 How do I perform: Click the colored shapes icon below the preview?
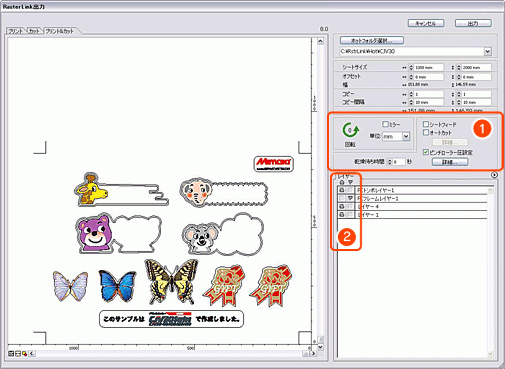[x=25, y=353]
